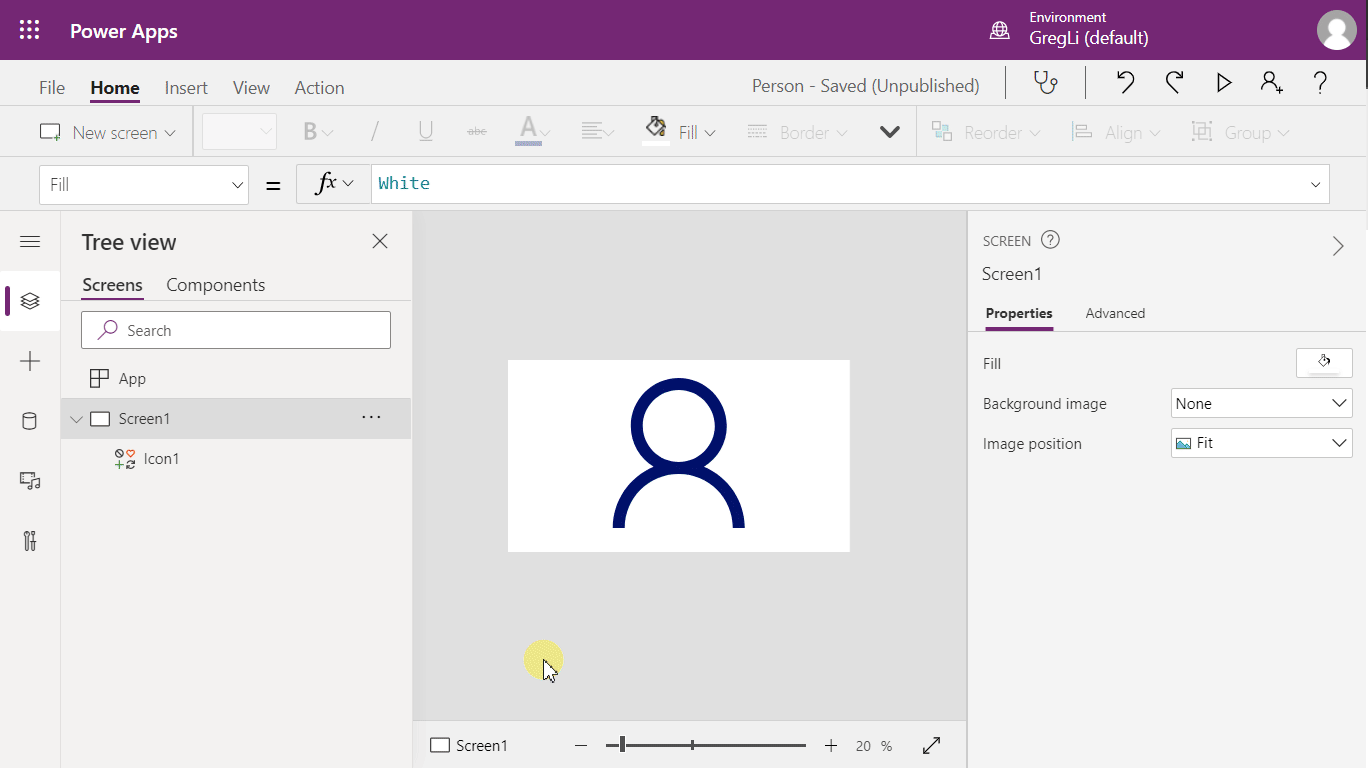This screenshot has height=768, width=1368.
Task: Open Advanced tools icon in left sidebar
Action: pos(30,541)
